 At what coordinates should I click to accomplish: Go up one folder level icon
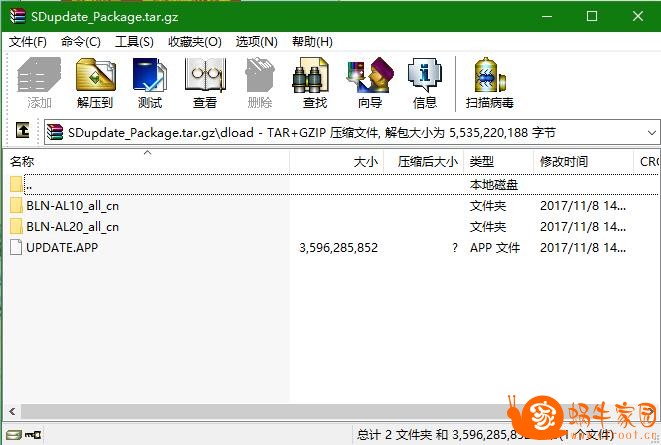pos(22,130)
